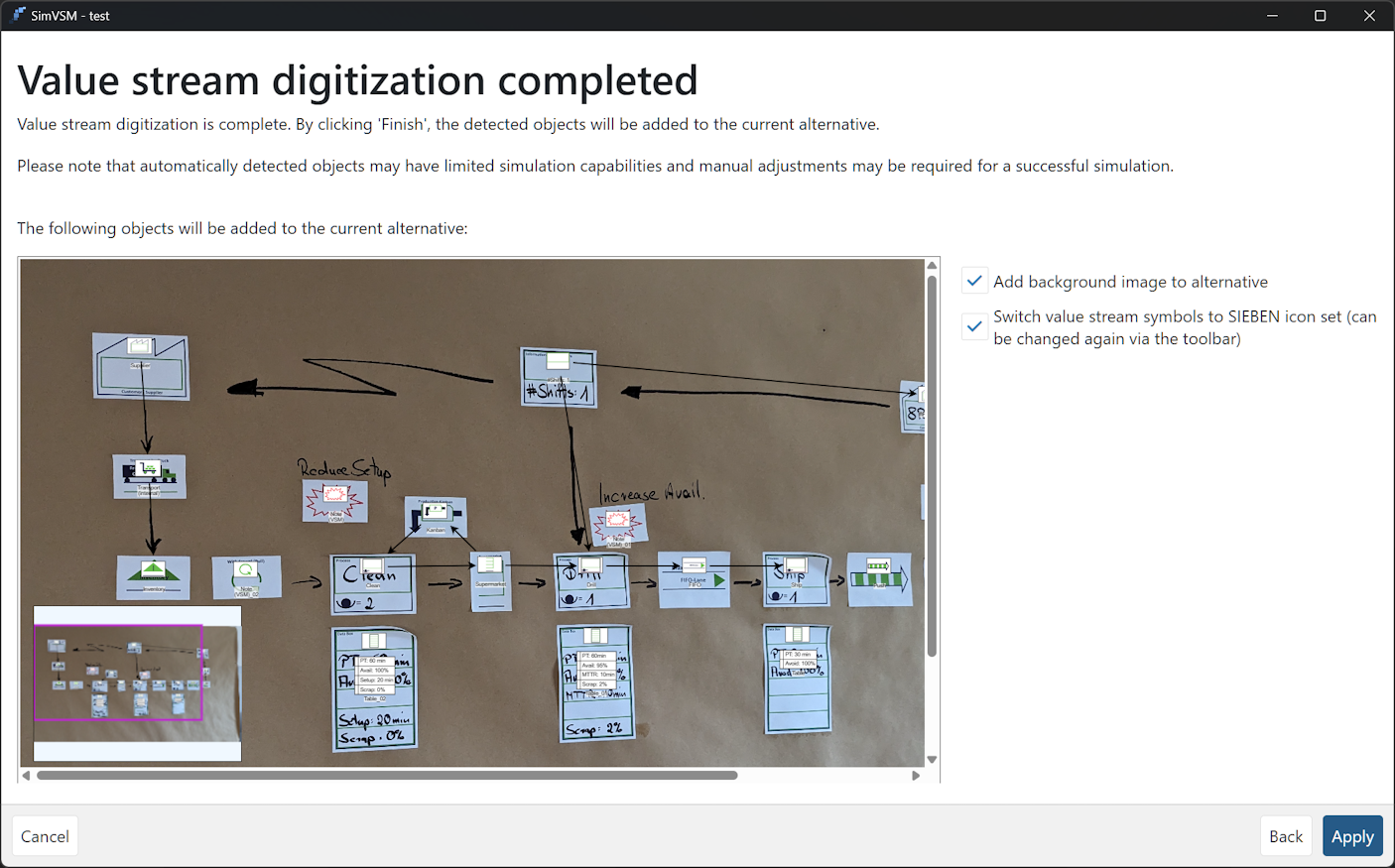Click the Clean process box
This screenshot has width=1395, height=868.
pos(373,583)
